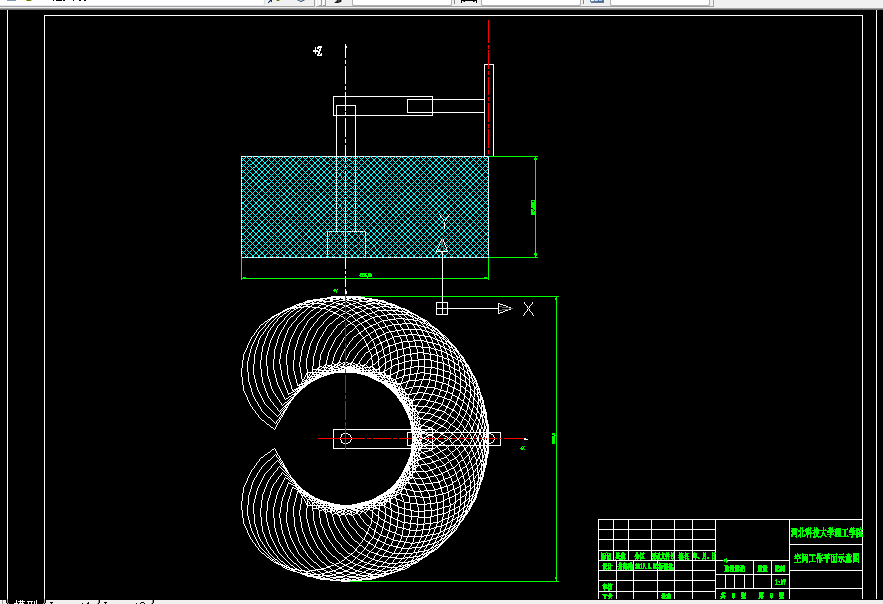Select the horizontal dimension text below the hatch

(x=365, y=275)
